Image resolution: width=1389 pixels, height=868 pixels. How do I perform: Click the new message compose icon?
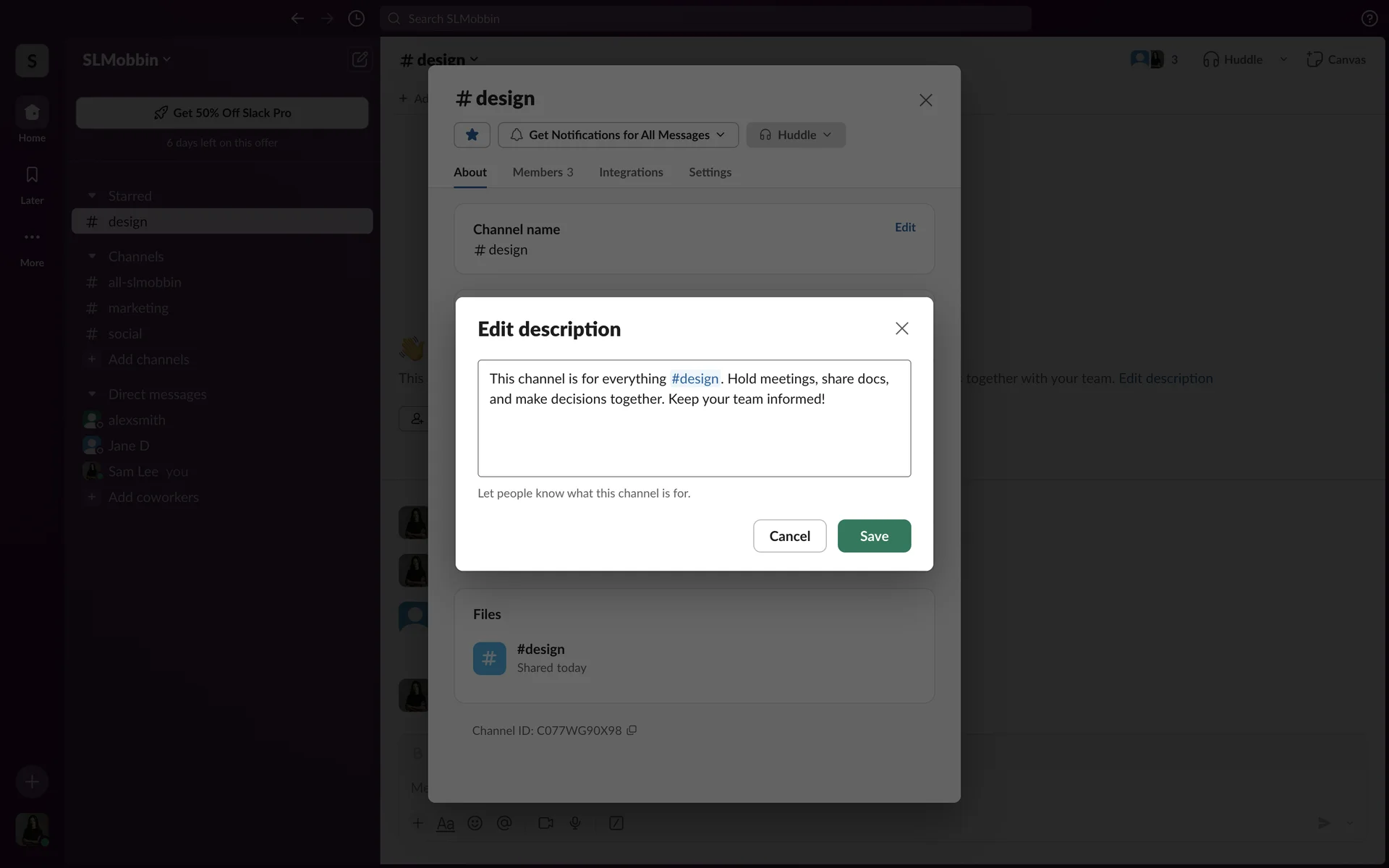[x=360, y=59]
